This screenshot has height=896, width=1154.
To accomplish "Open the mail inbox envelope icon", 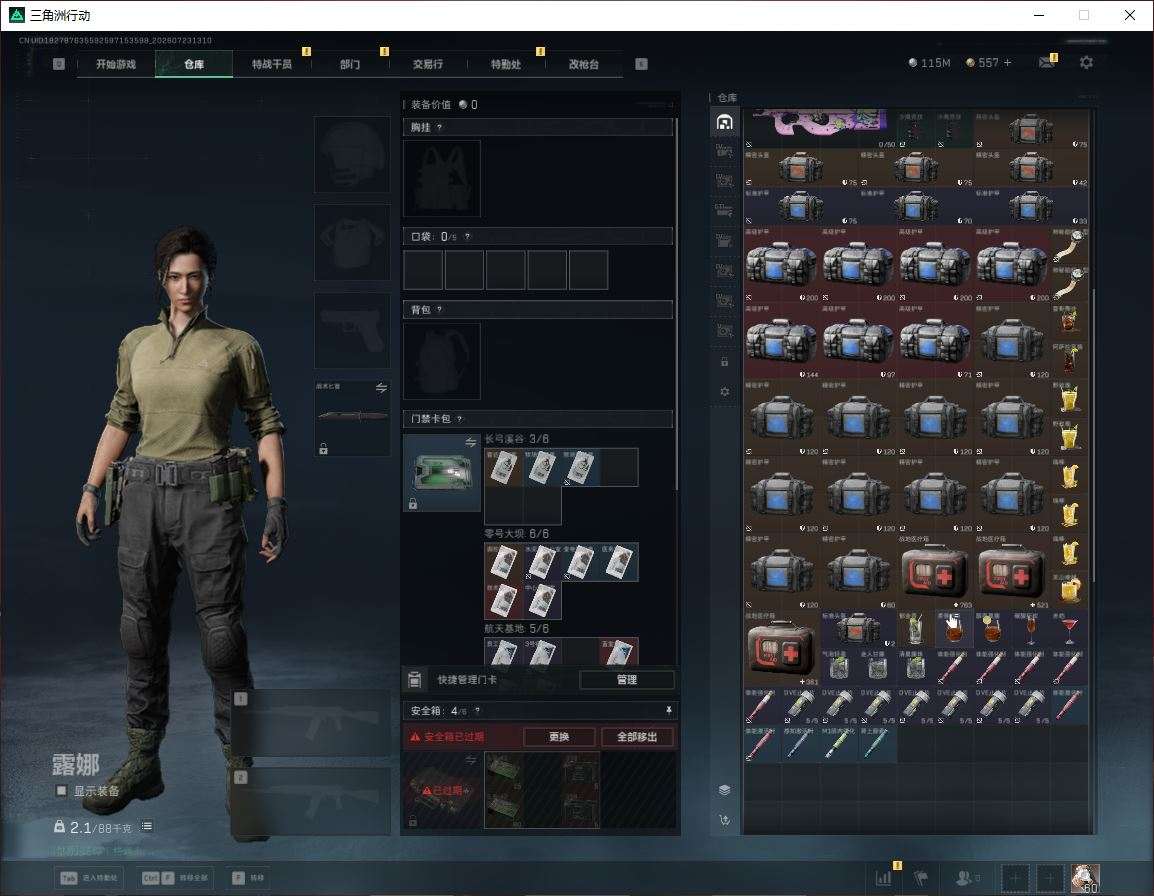I will [1047, 63].
